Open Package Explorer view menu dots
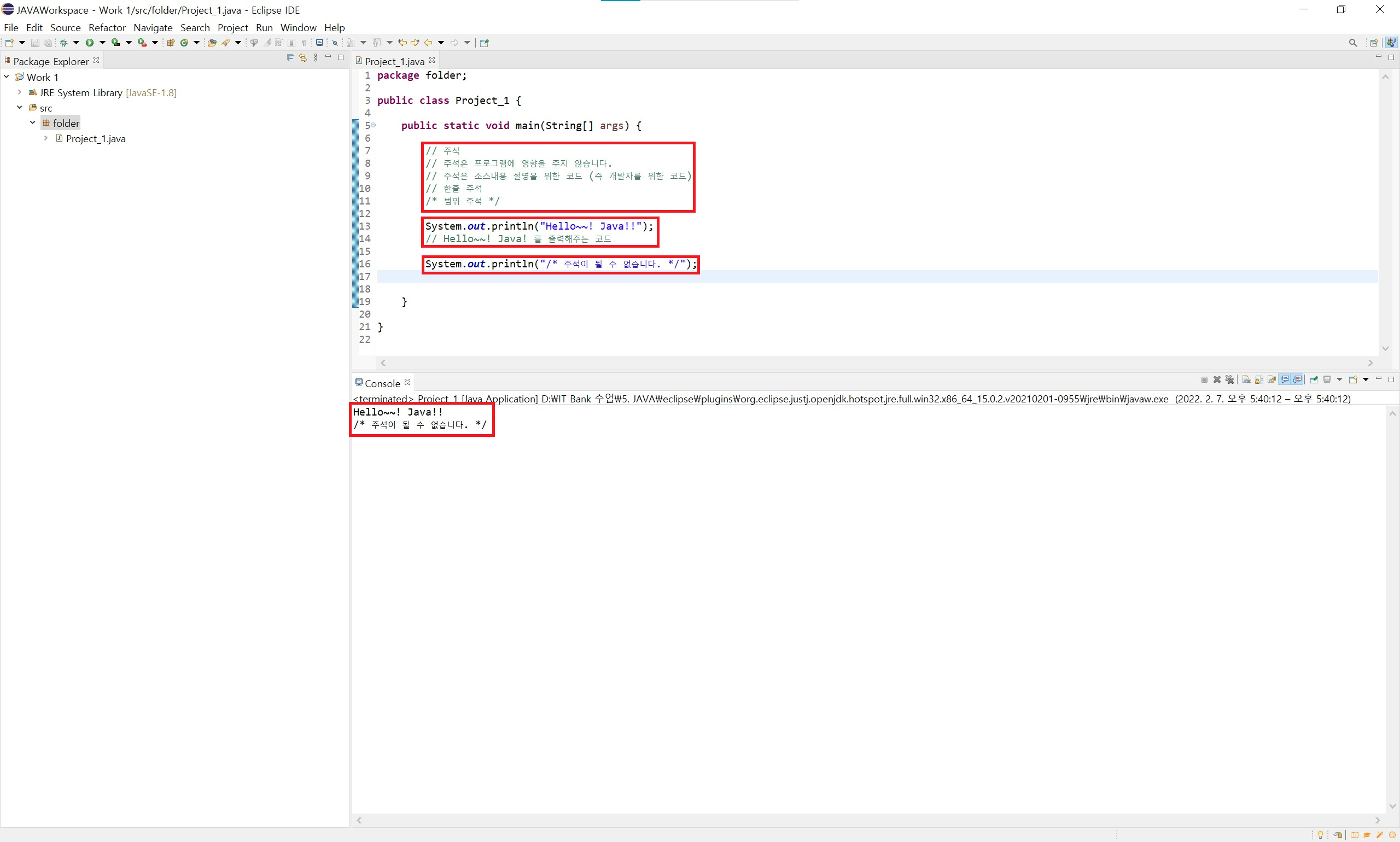 tap(316, 57)
